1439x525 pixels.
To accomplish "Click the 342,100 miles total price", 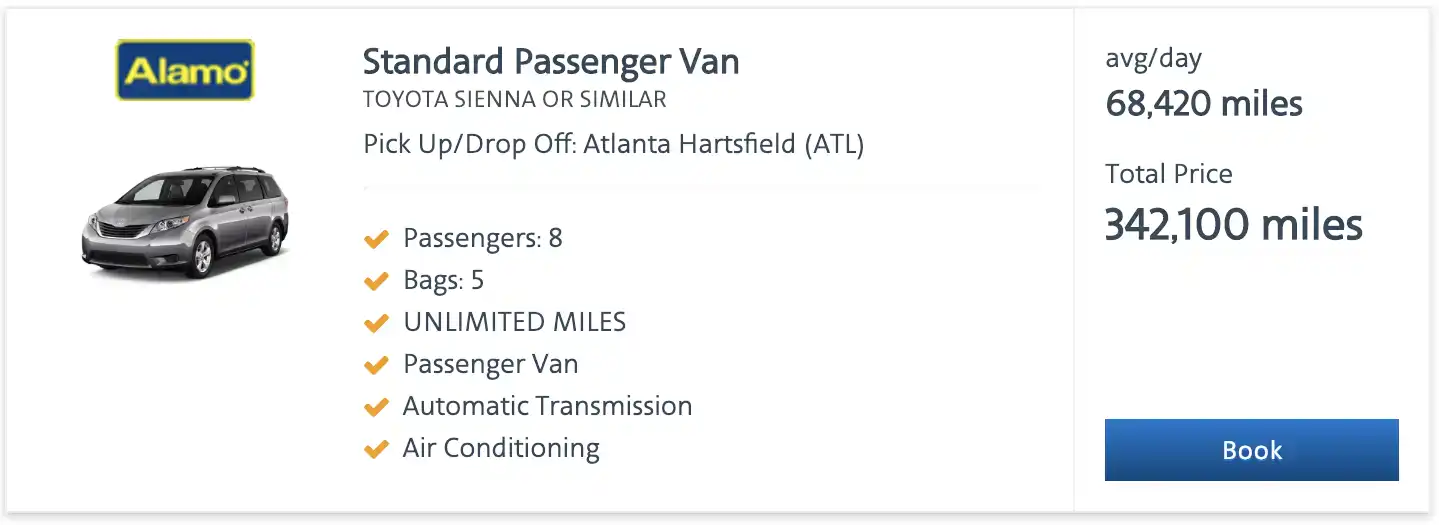I will tap(1233, 225).
